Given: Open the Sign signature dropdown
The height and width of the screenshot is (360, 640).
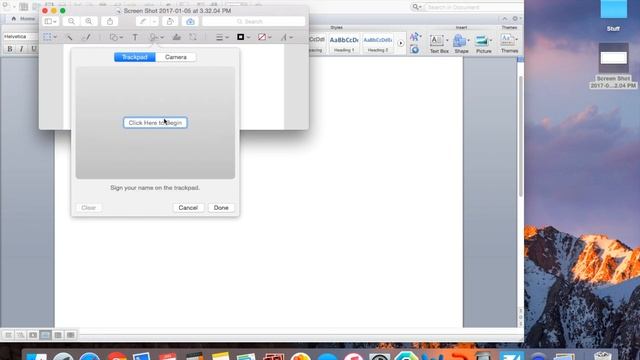Looking at the screenshot, I should click(157, 37).
